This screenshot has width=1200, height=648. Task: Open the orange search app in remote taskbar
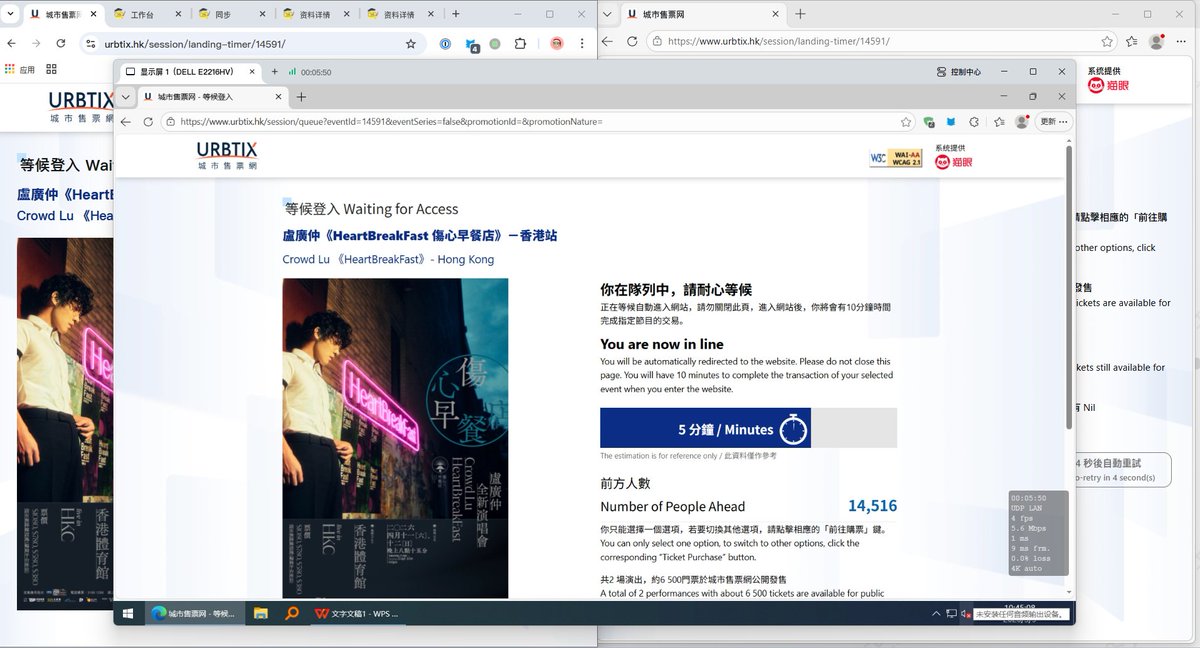click(x=291, y=613)
